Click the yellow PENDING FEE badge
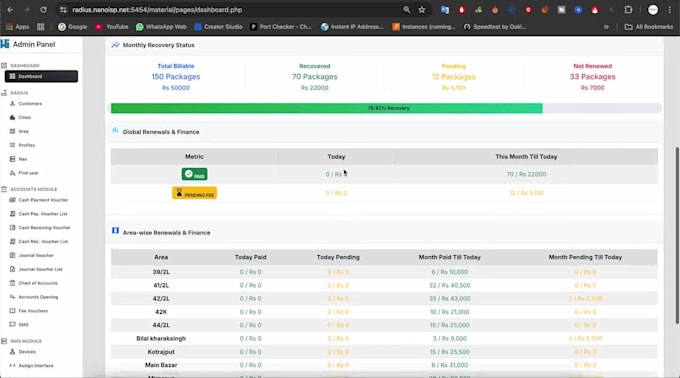This screenshot has height=378, width=680. click(x=194, y=193)
